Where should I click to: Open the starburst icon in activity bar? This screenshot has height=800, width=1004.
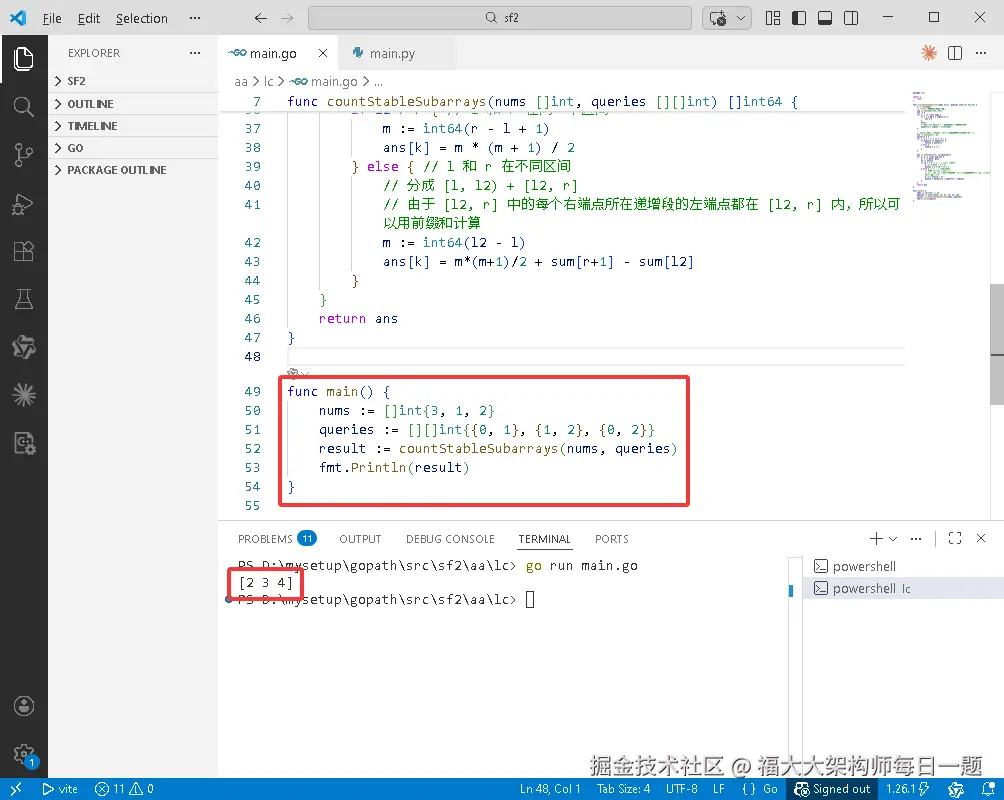tap(24, 395)
